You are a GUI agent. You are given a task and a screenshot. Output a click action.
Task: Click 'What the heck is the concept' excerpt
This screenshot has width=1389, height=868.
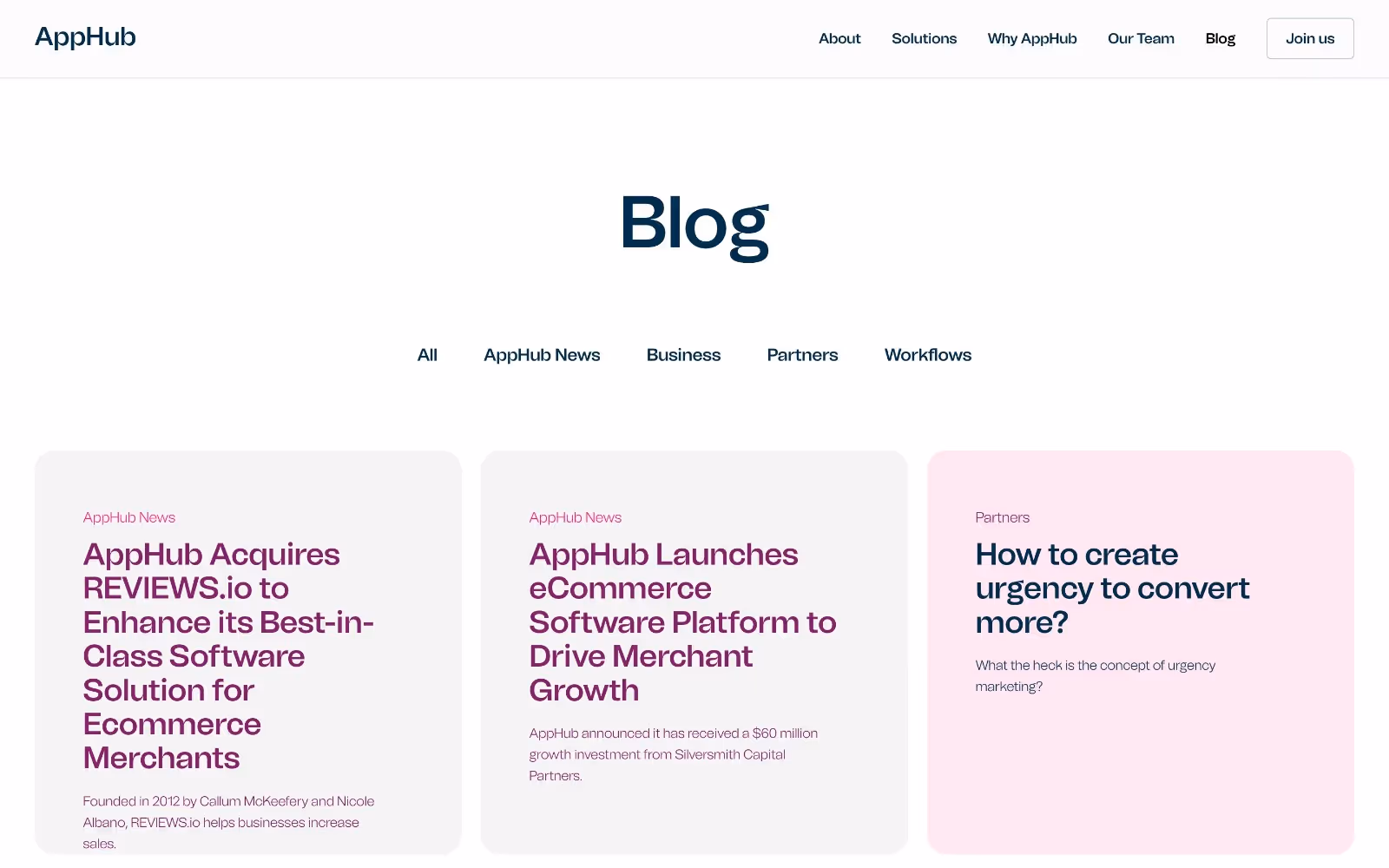[1096, 675]
